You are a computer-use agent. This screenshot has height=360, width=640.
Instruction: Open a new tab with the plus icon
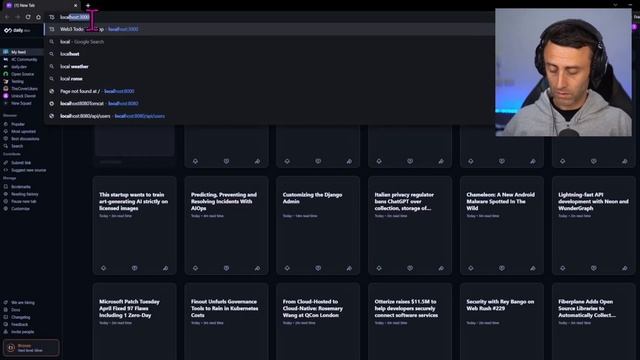(x=88, y=5)
